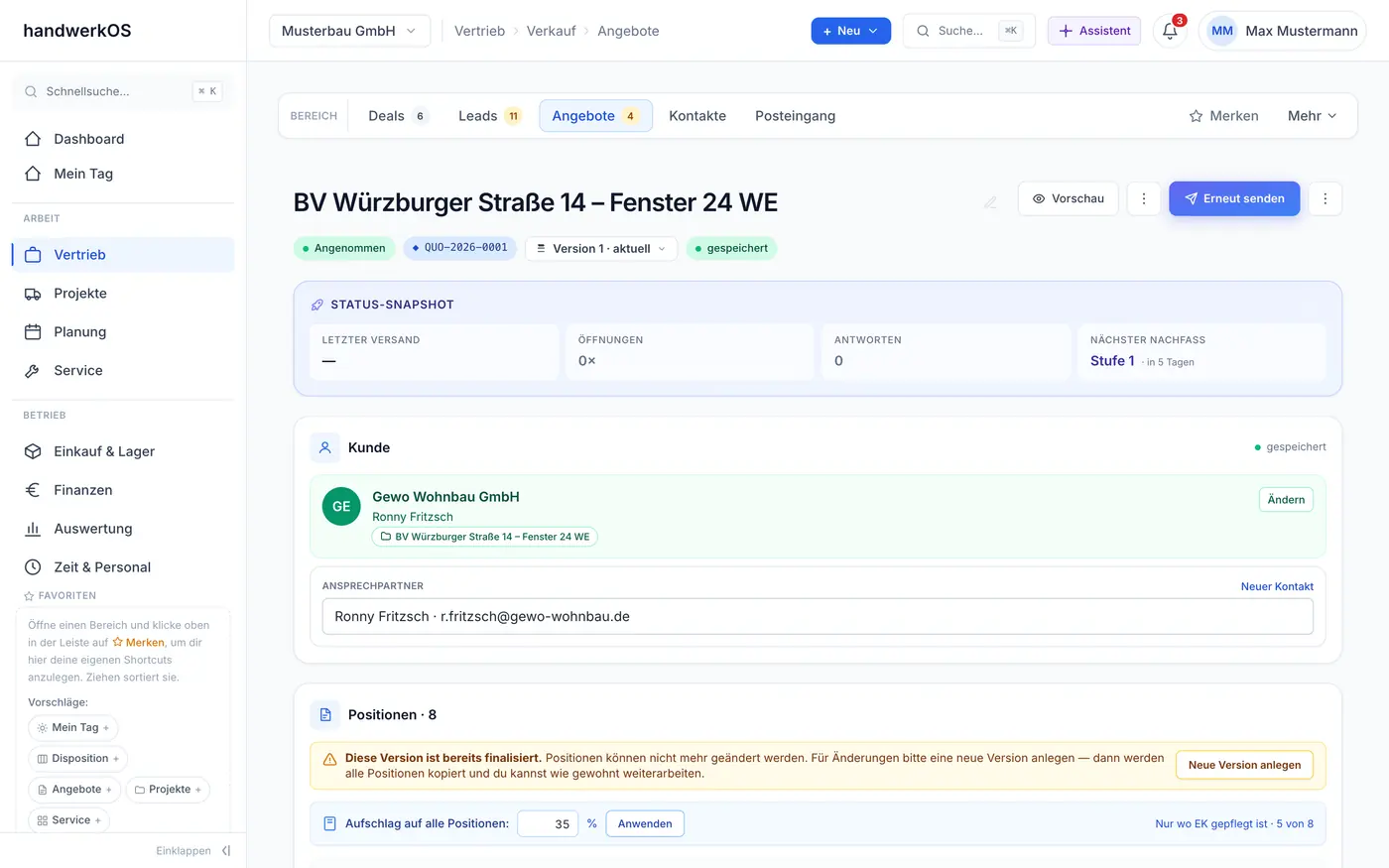
Task: Open the three-dot menu next to Vorschau
Action: [x=1143, y=198]
